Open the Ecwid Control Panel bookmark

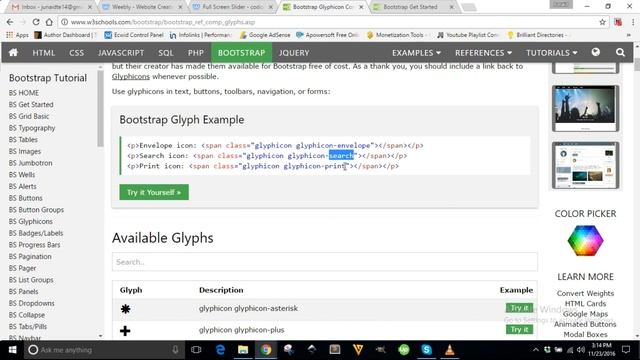pos(134,35)
